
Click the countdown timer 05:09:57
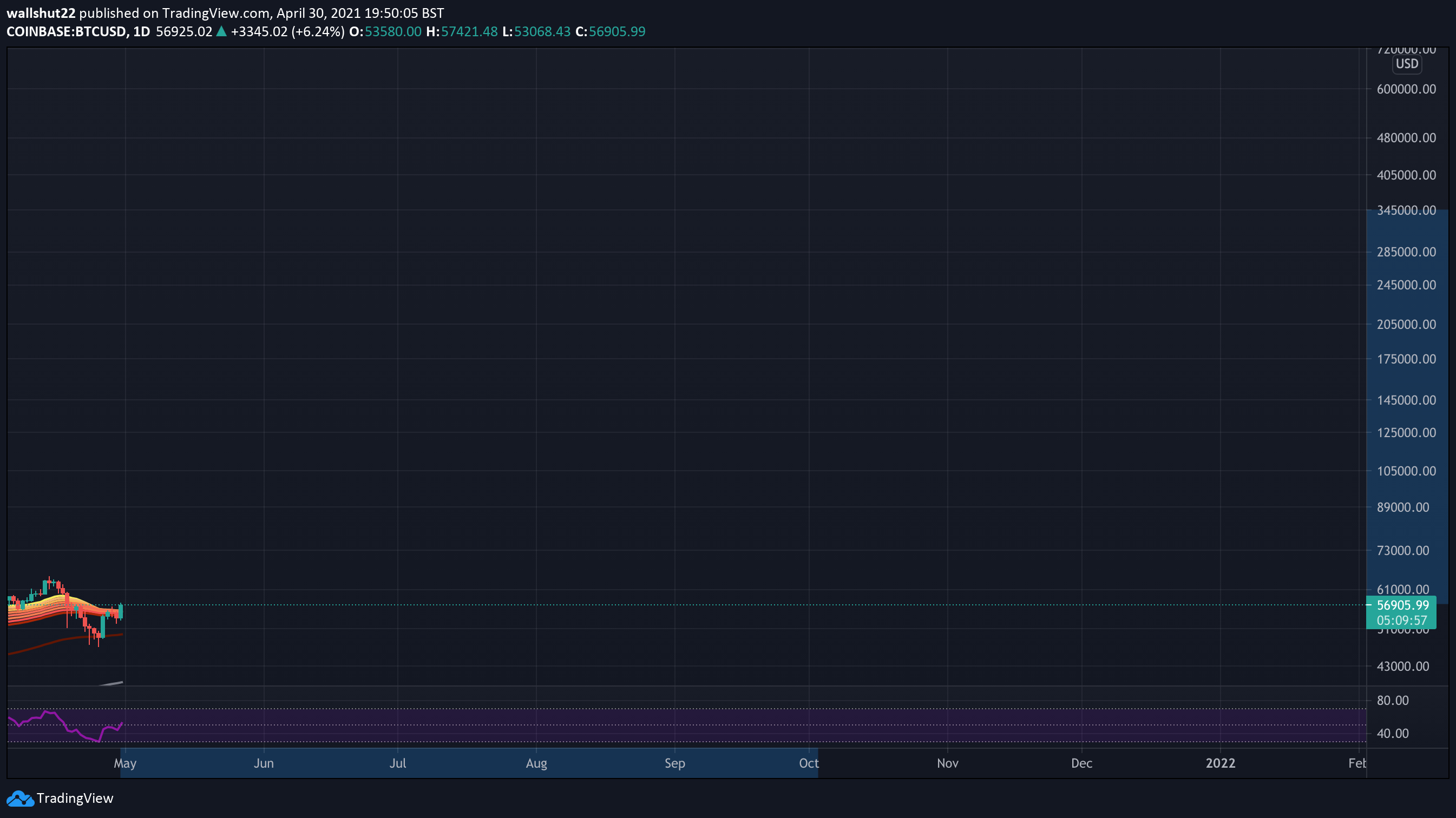click(1402, 621)
